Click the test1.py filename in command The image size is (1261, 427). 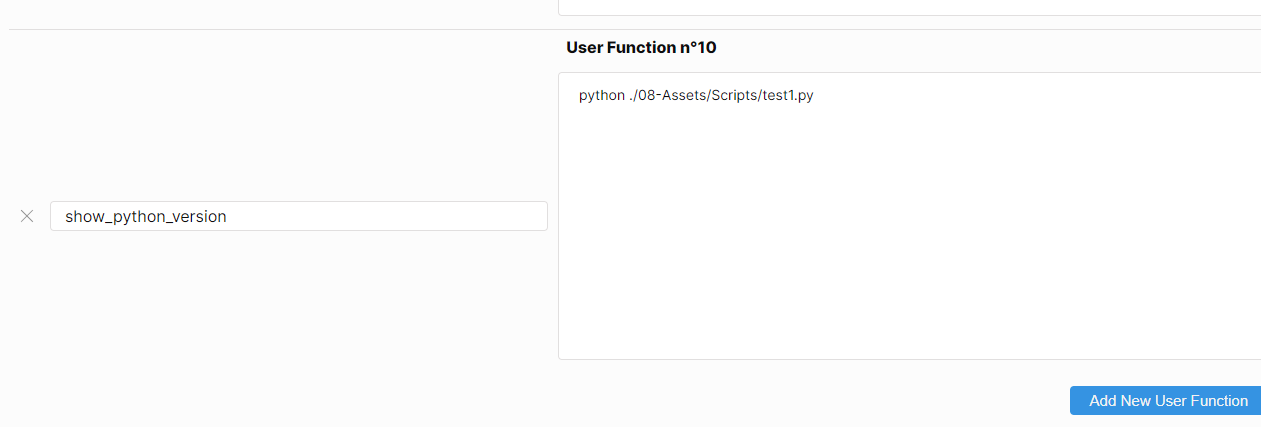(x=787, y=96)
